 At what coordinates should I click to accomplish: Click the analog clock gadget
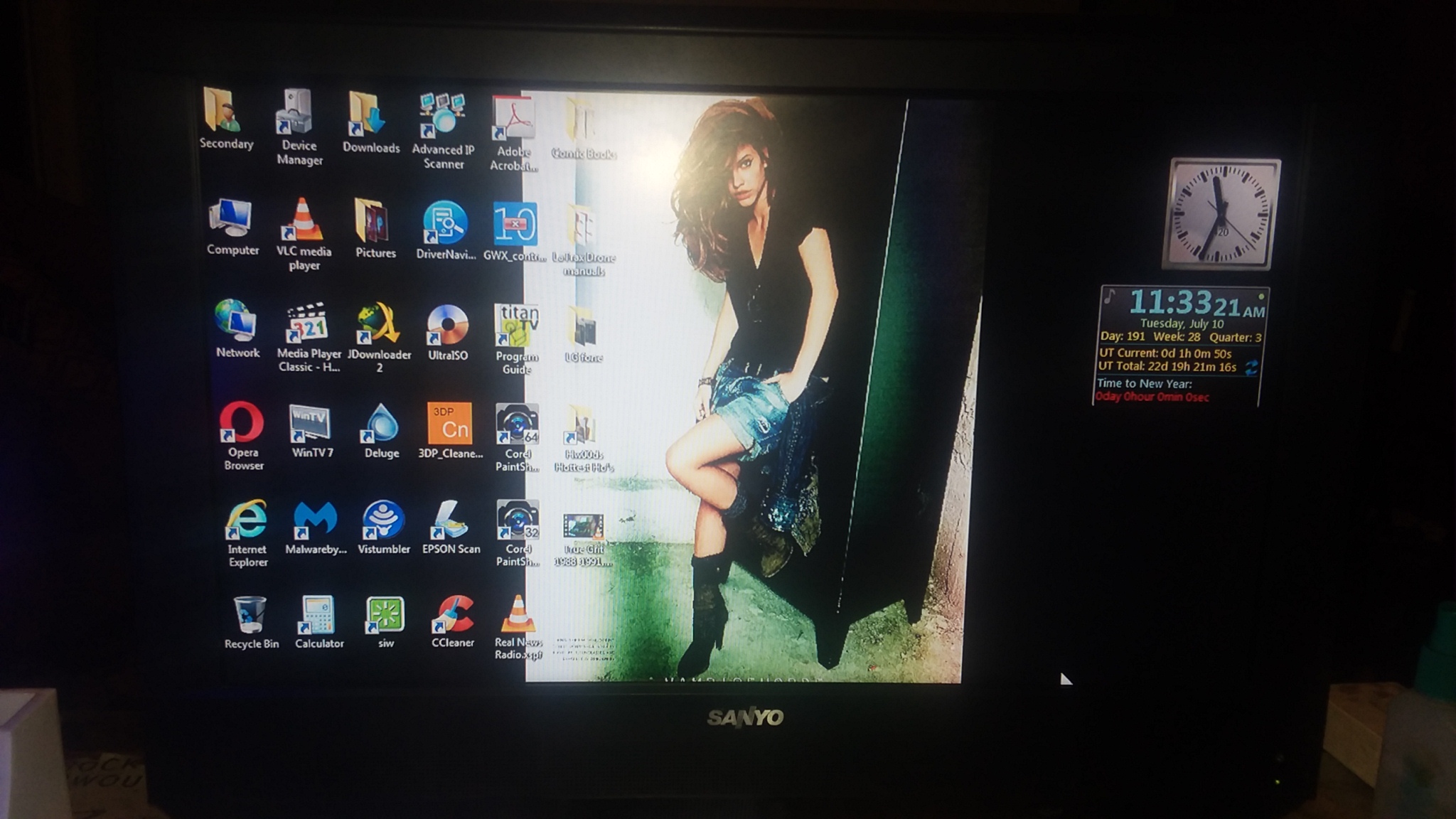tap(1221, 214)
